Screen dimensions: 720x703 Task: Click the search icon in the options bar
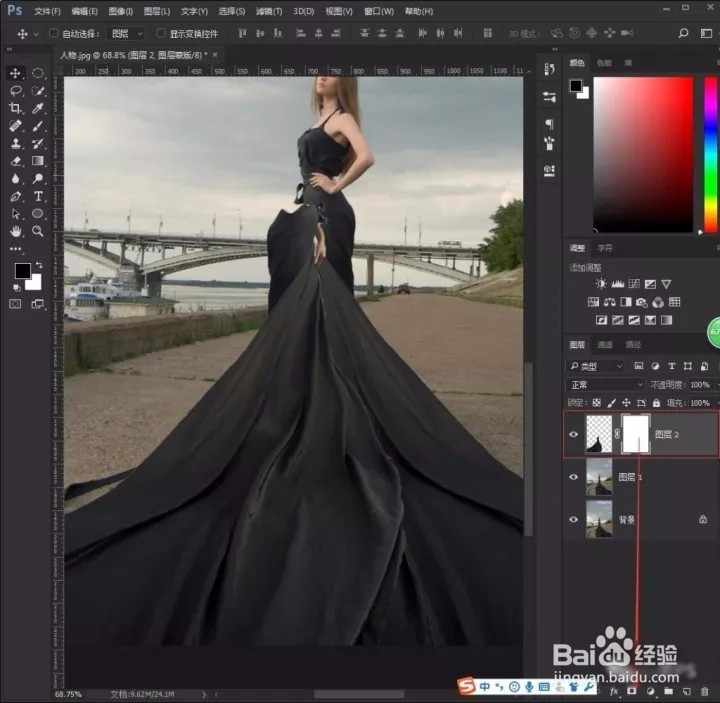click(683, 33)
